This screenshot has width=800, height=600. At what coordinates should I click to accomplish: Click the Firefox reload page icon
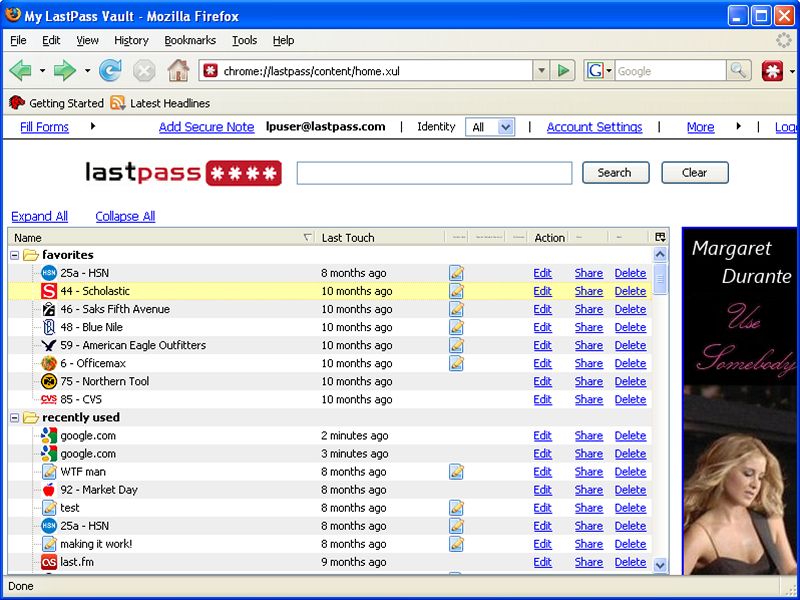click(x=110, y=71)
